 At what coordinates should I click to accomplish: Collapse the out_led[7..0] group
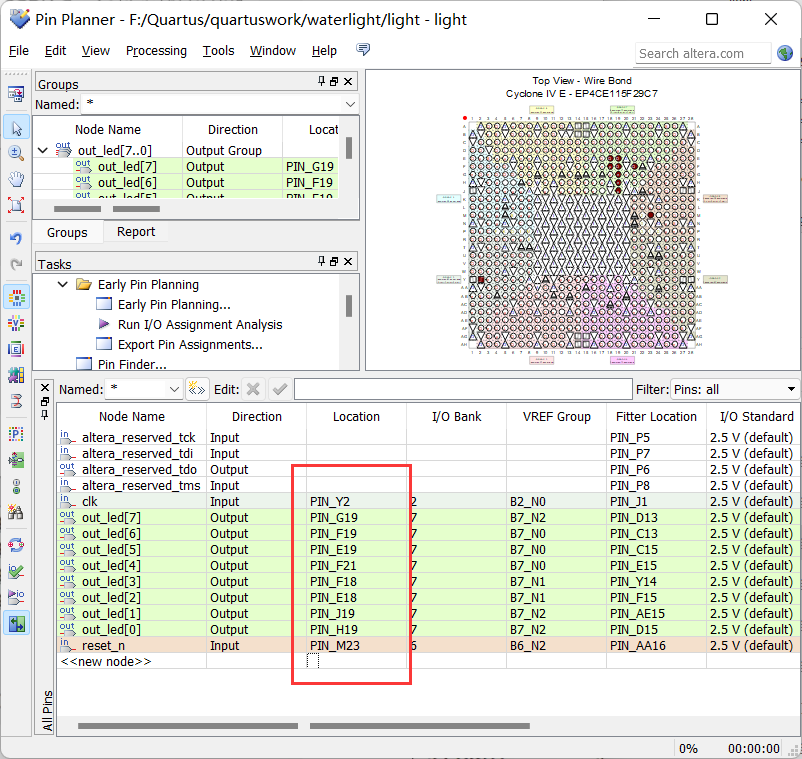click(x=43, y=150)
